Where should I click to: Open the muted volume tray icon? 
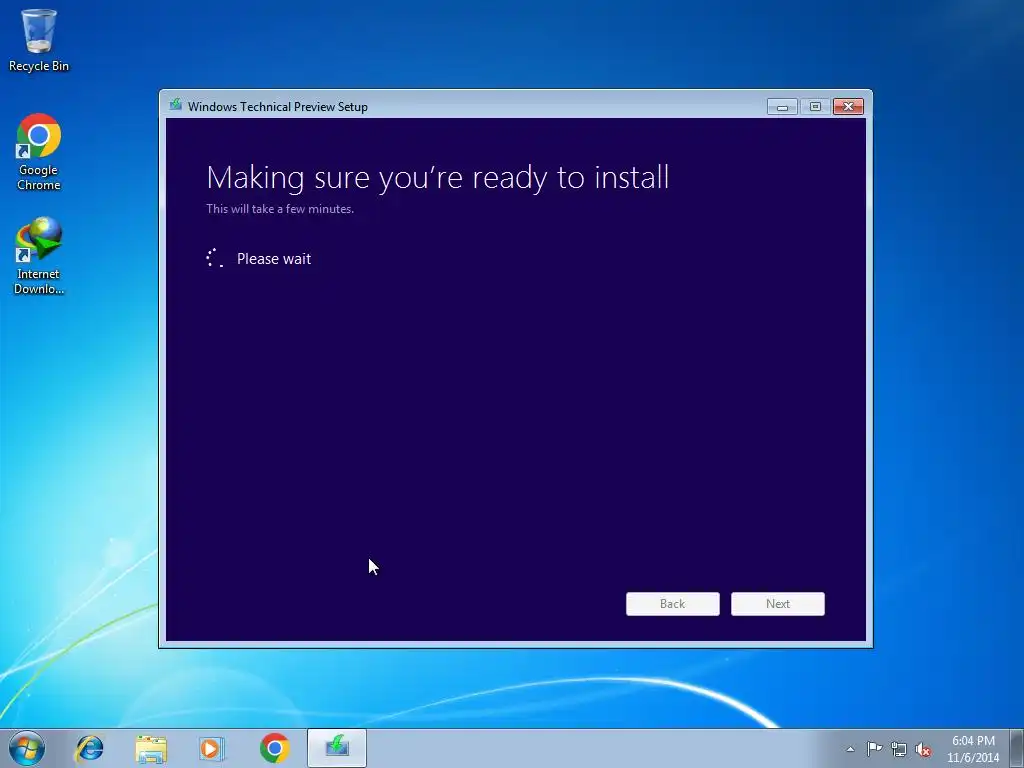click(923, 750)
